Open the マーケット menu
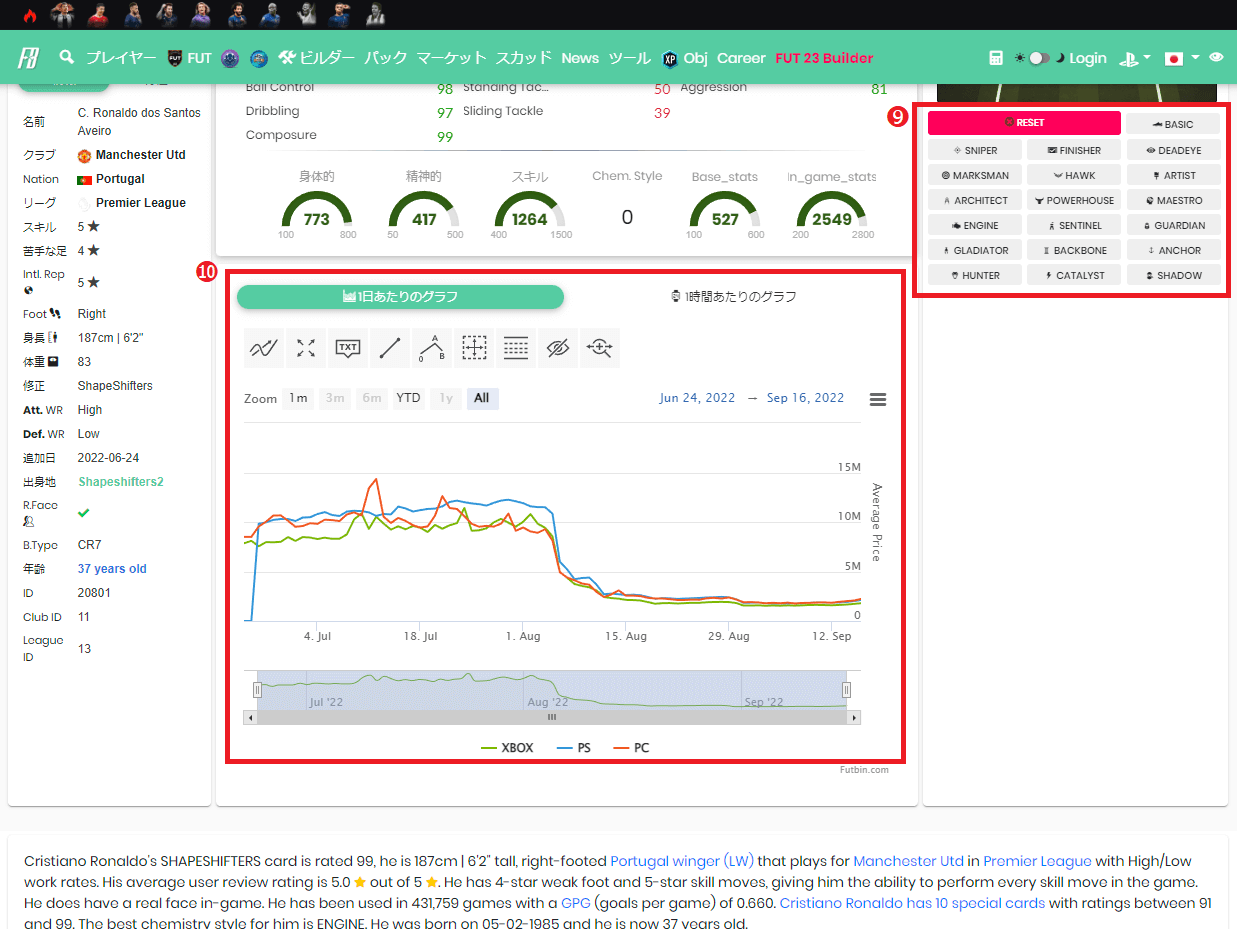Viewport: 1237px width, 929px height. click(452, 58)
